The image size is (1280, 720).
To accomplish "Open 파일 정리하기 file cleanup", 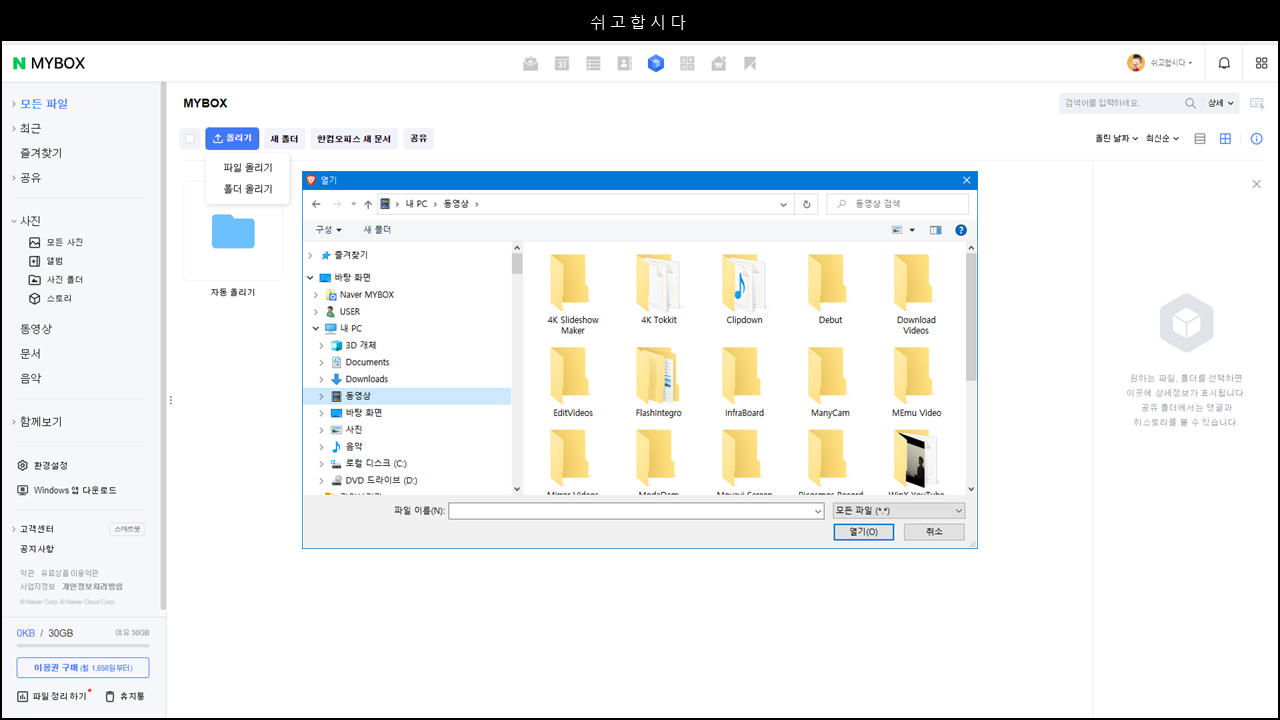I will pyautogui.click(x=52, y=696).
